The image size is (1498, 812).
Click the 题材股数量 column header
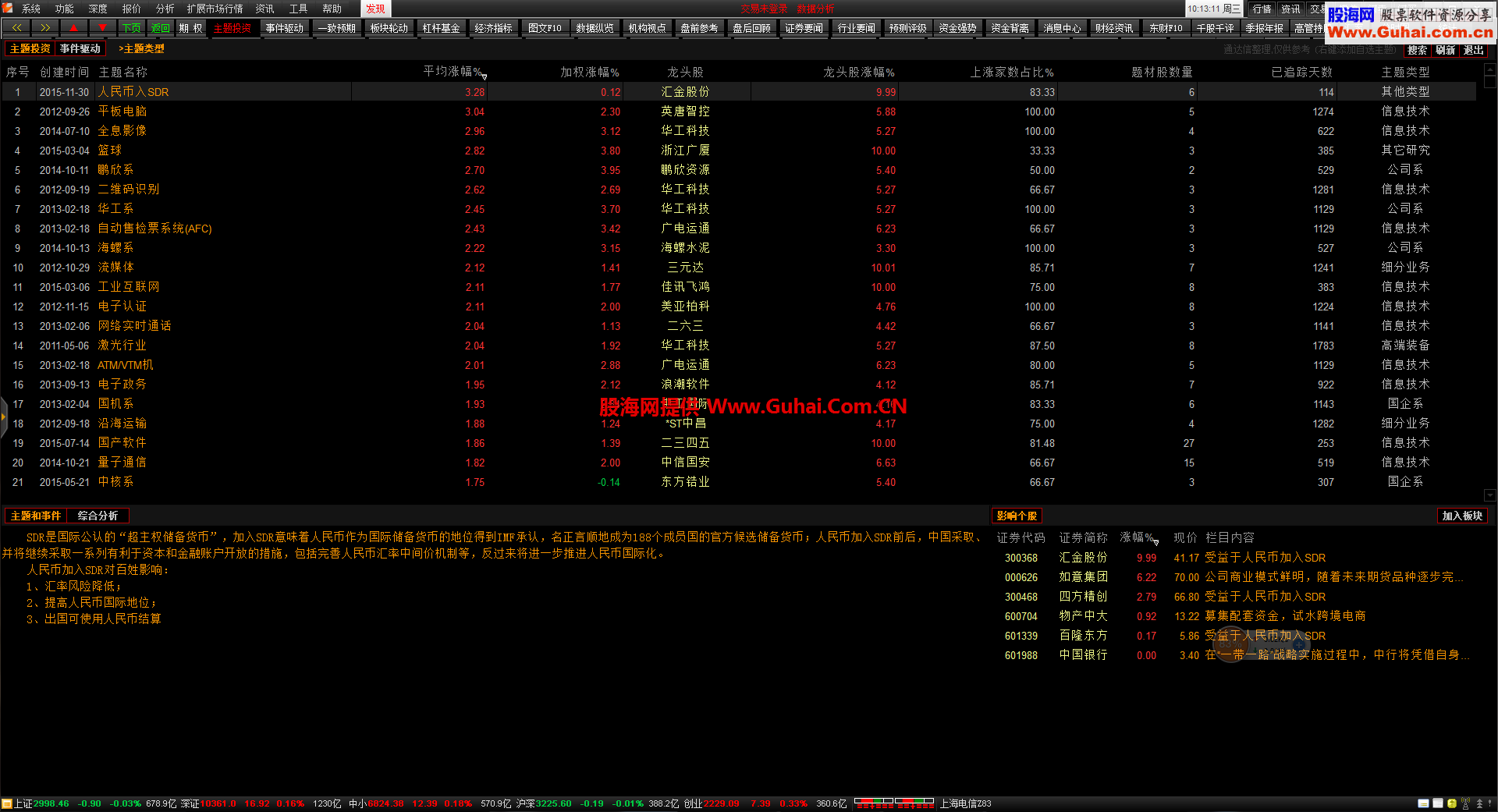pos(1162,72)
